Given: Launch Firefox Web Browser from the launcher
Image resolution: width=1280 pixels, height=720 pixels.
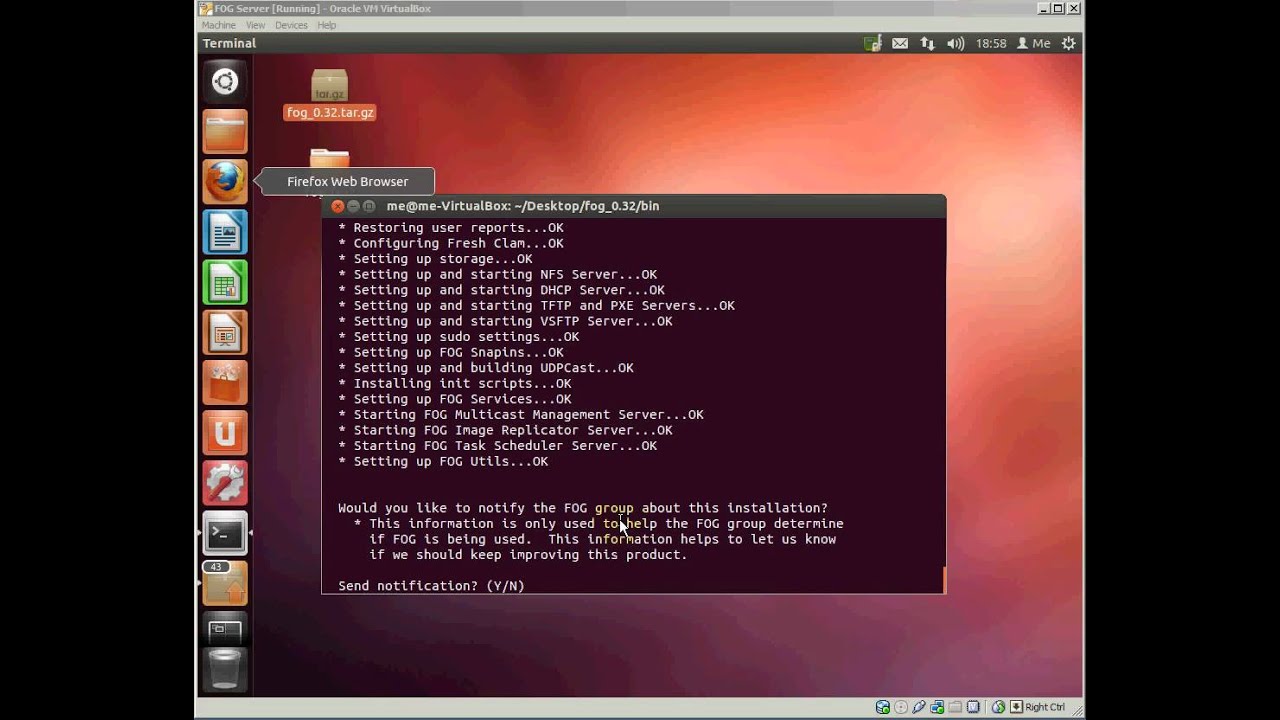Looking at the screenshot, I should point(225,182).
